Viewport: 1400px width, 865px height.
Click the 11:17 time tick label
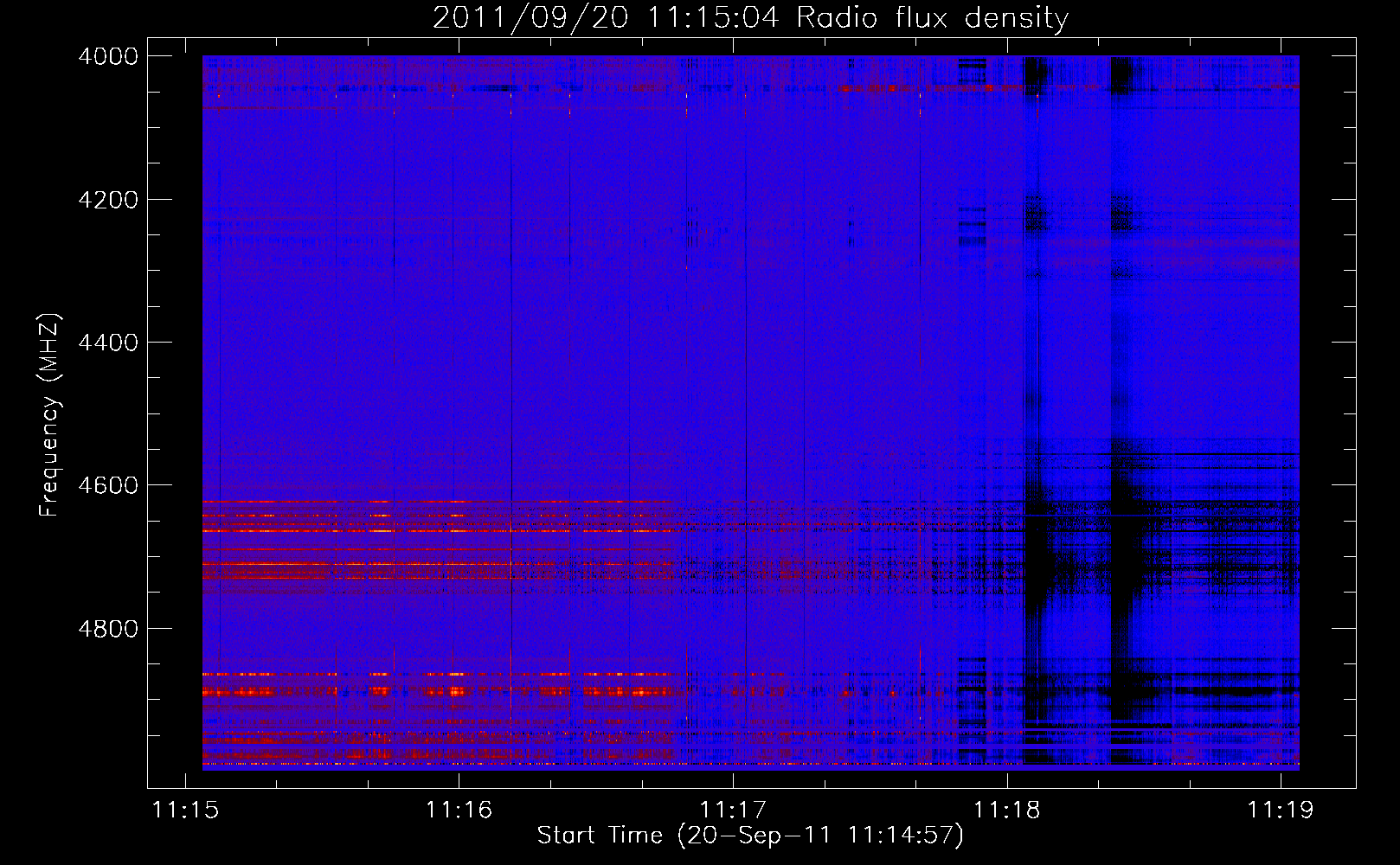(733, 810)
